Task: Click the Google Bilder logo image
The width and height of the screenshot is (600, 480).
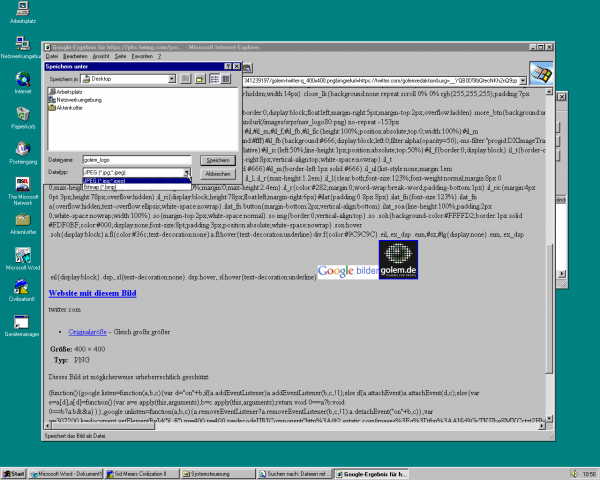Action: [348, 271]
